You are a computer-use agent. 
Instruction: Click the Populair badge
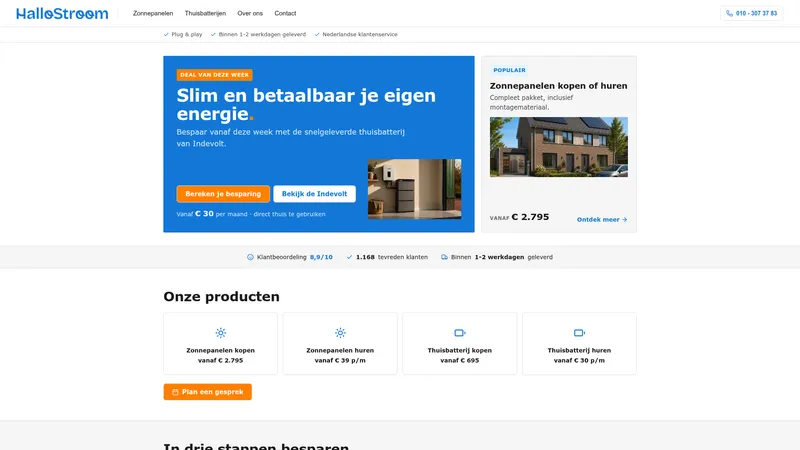[509, 70]
